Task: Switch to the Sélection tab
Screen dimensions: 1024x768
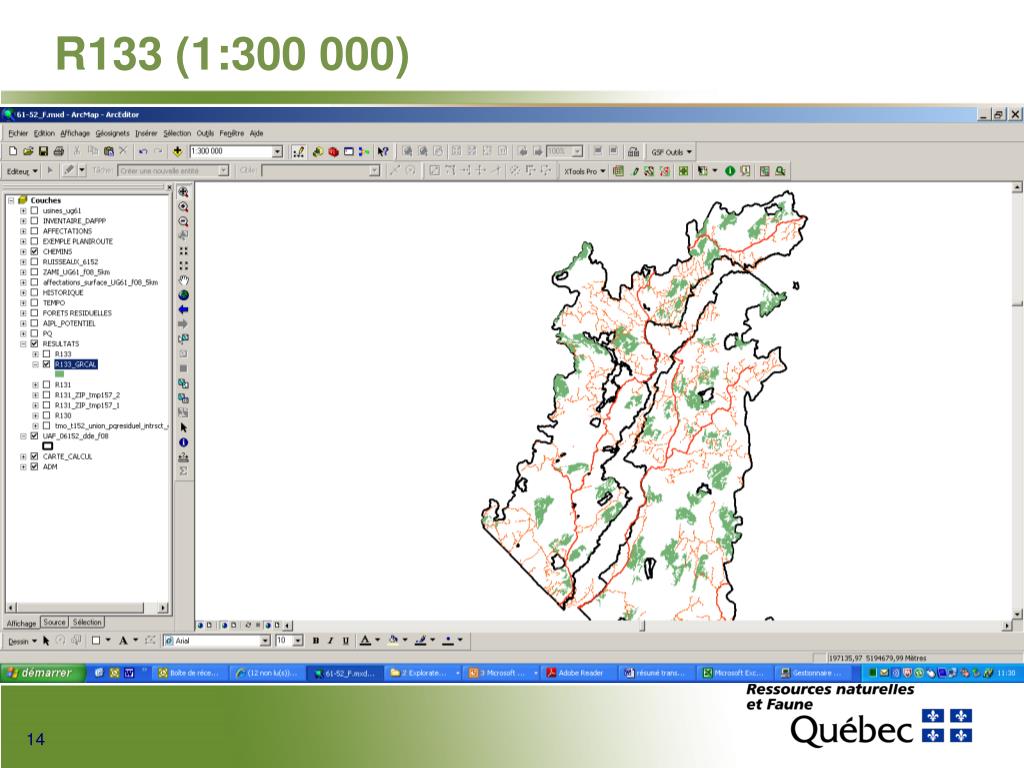Action: (87, 622)
